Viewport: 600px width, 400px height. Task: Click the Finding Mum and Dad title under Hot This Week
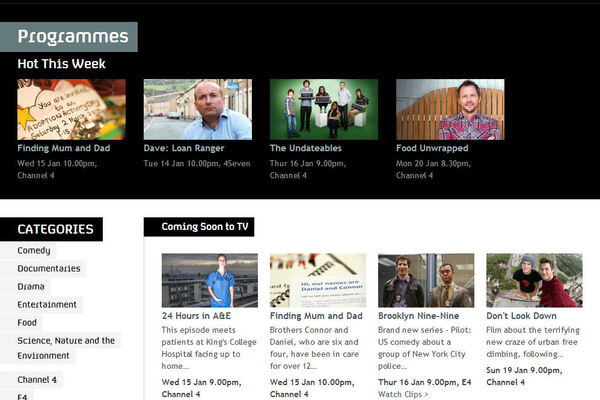coord(64,148)
